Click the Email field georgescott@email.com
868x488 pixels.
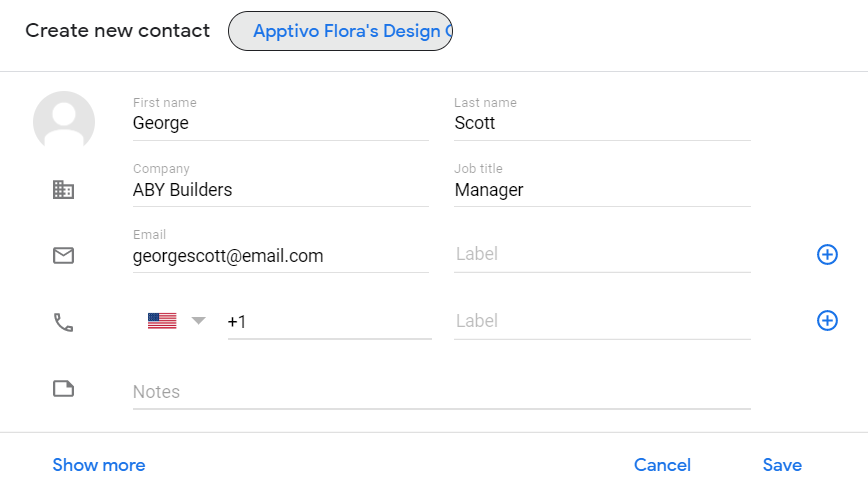(280, 256)
